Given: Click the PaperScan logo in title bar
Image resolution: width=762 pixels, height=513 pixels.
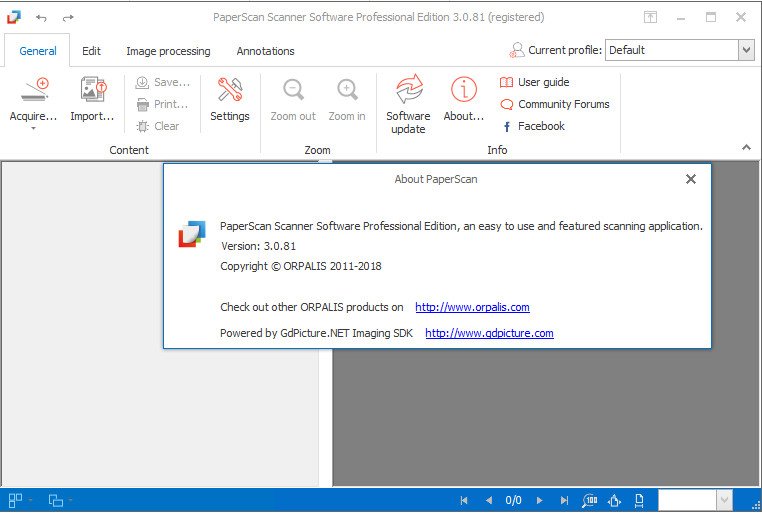Looking at the screenshot, I should point(14,17).
